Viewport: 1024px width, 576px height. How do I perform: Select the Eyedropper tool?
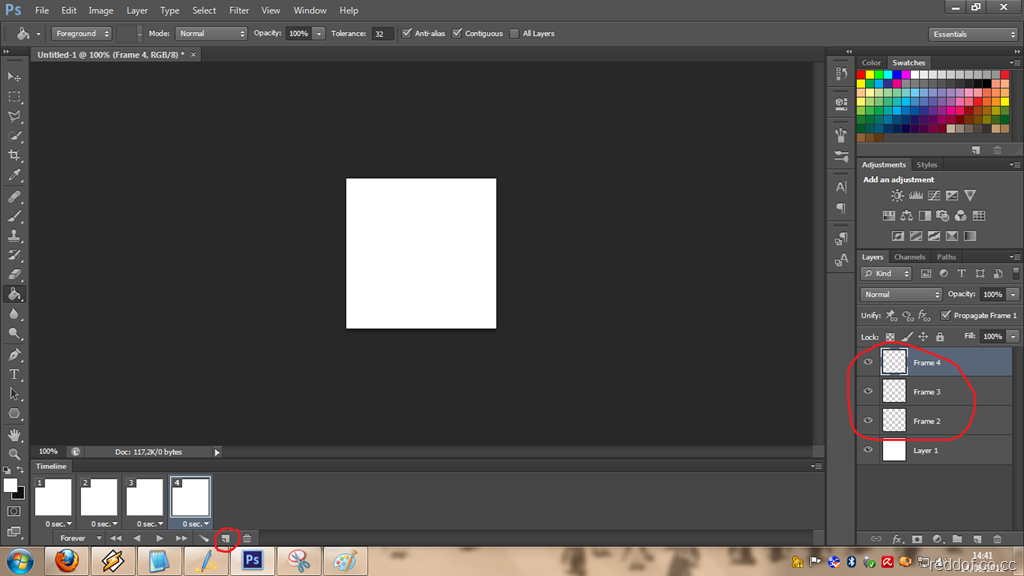click(14, 175)
